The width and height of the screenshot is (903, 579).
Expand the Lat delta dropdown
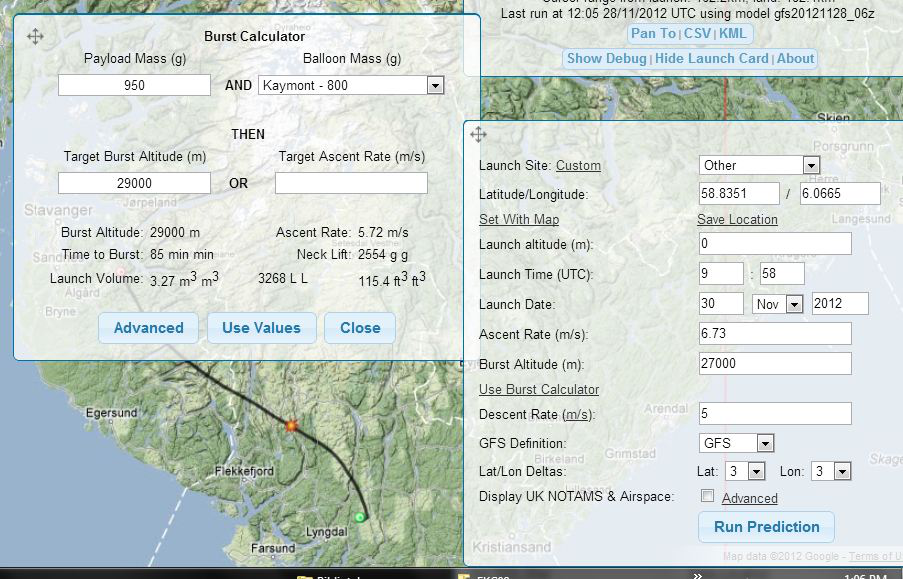pyautogui.click(x=746, y=471)
